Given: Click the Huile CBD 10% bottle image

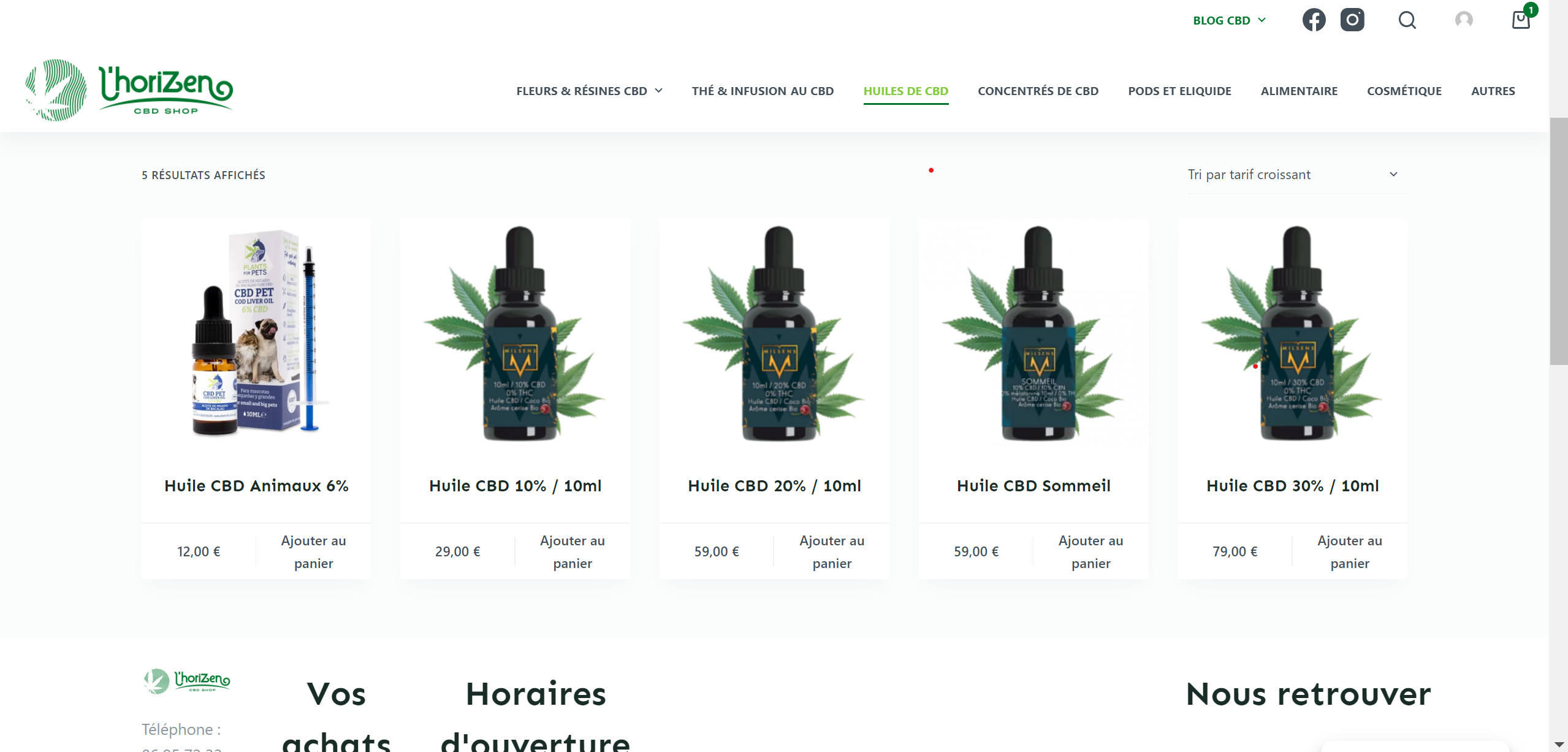Looking at the screenshot, I should click(515, 333).
